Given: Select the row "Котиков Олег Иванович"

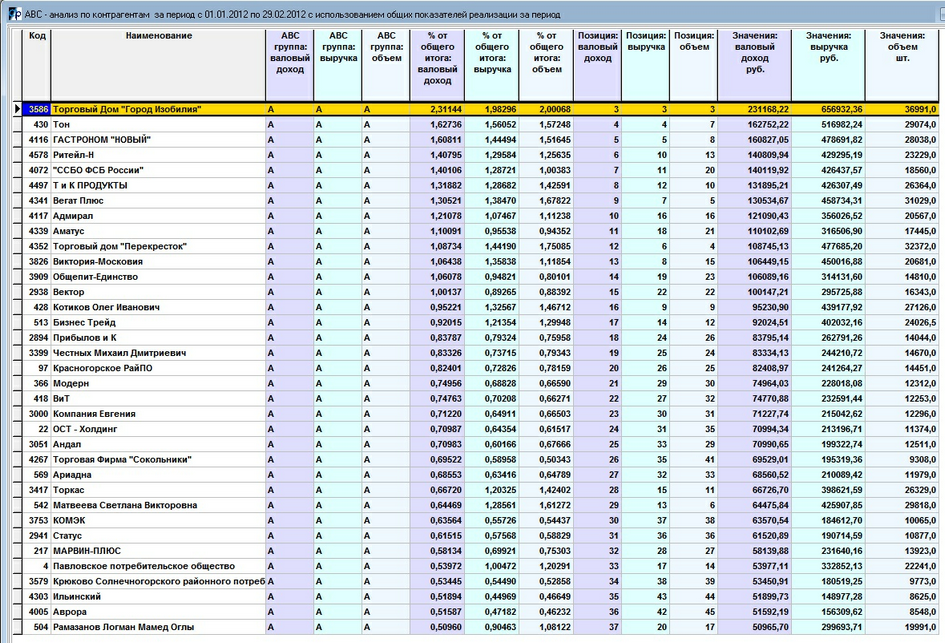Looking at the screenshot, I should [480, 307].
